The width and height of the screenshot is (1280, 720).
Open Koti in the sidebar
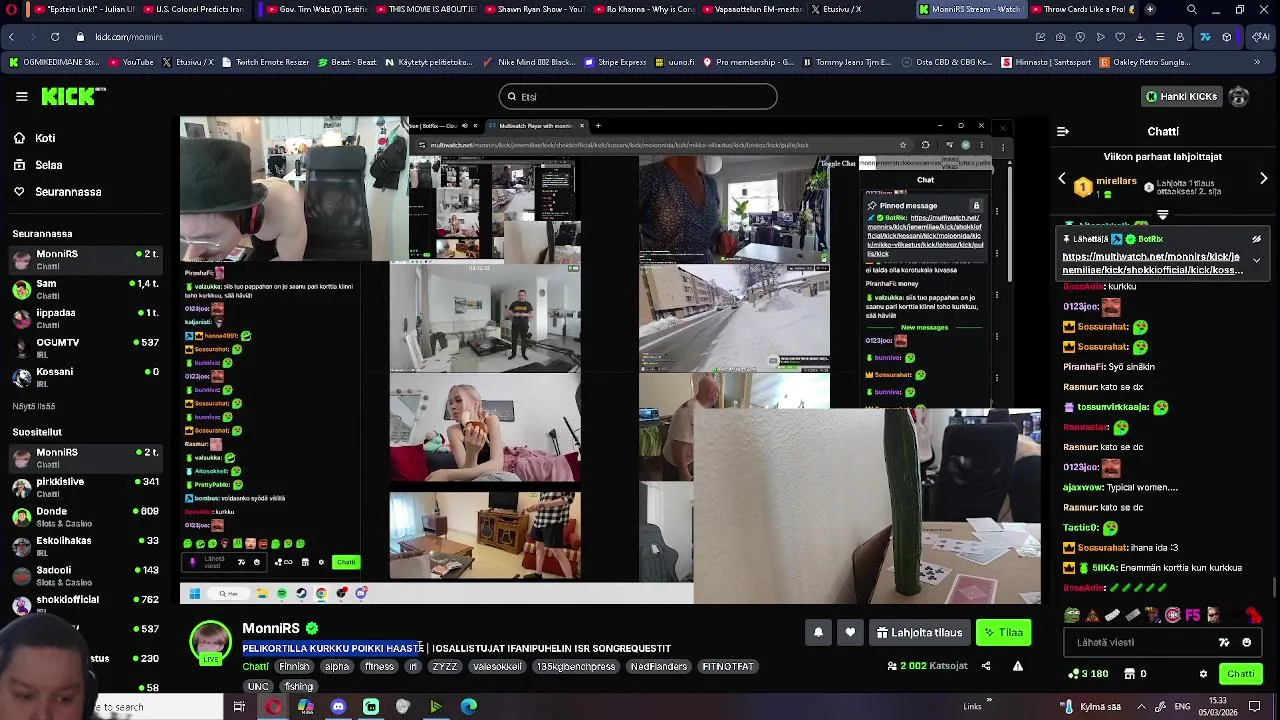pos(45,138)
